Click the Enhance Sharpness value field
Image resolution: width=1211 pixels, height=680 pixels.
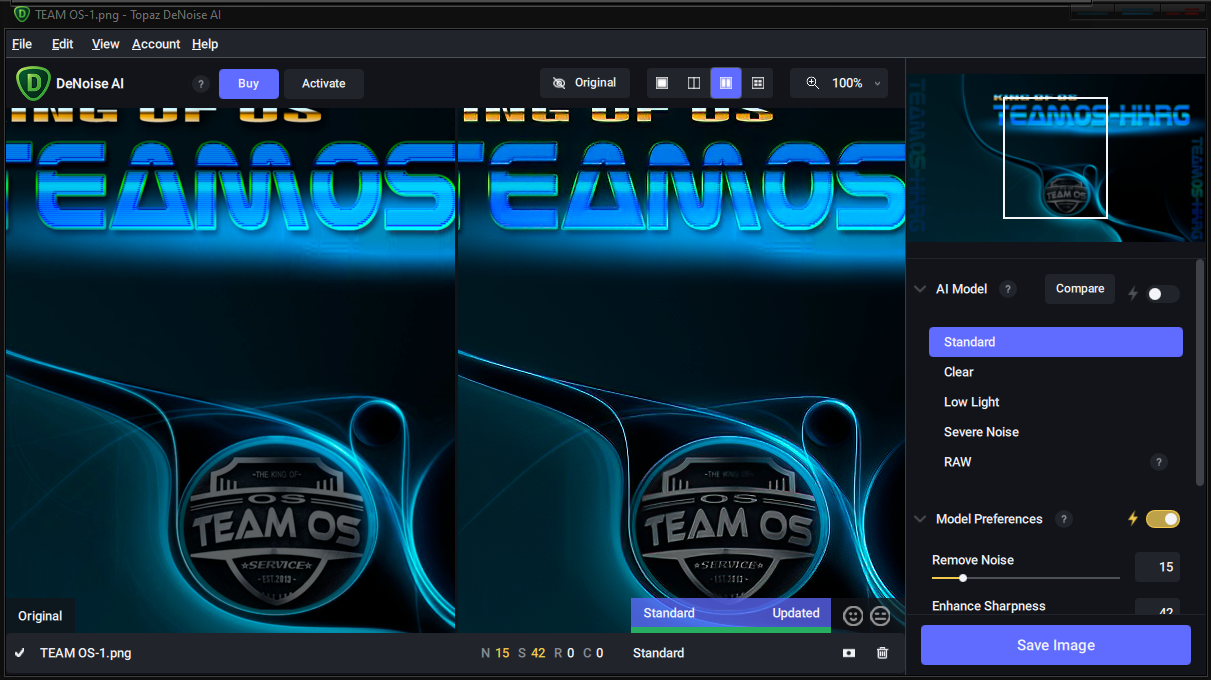(1157, 607)
